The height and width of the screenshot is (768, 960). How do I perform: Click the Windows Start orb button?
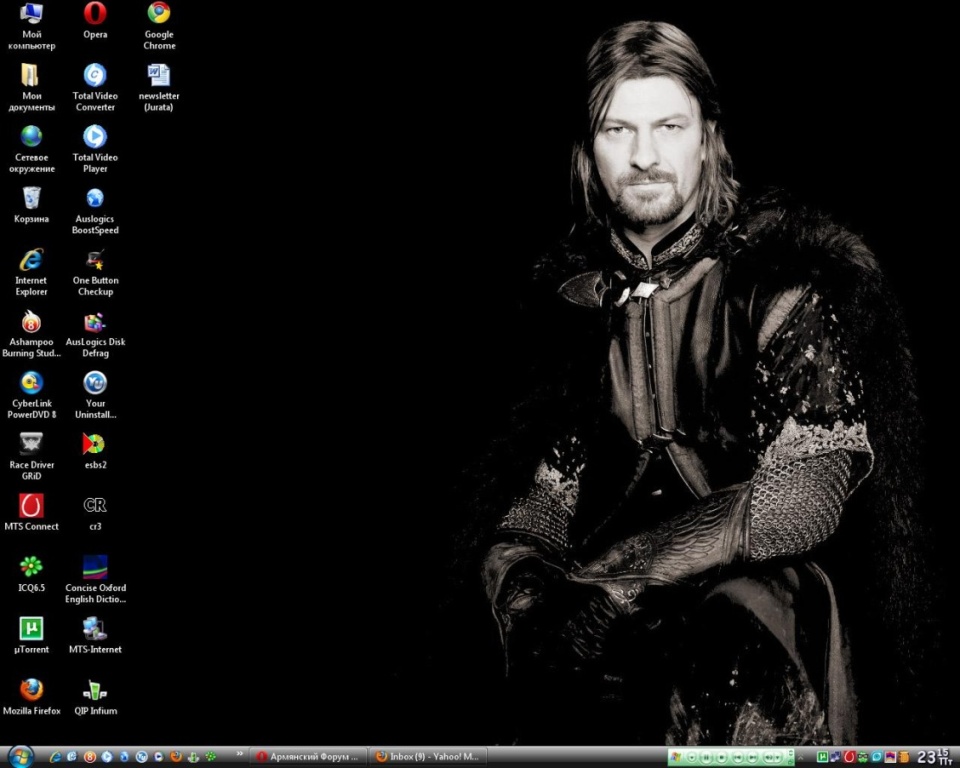pyautogui.click(x=19, y=756)
